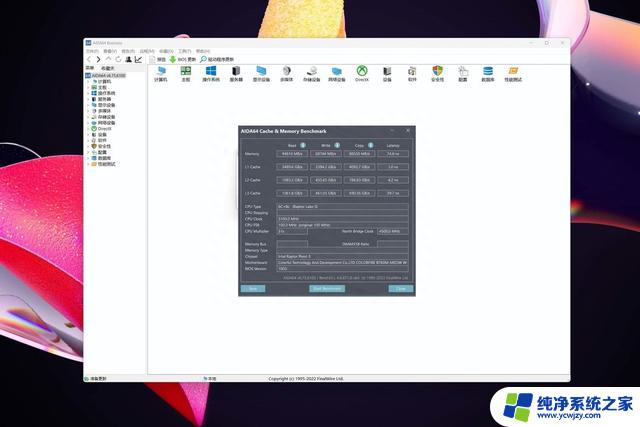Open the 查看 menu
Image resolution: width=640 pixels, height=427 pixels.
(x=110, y=51)
